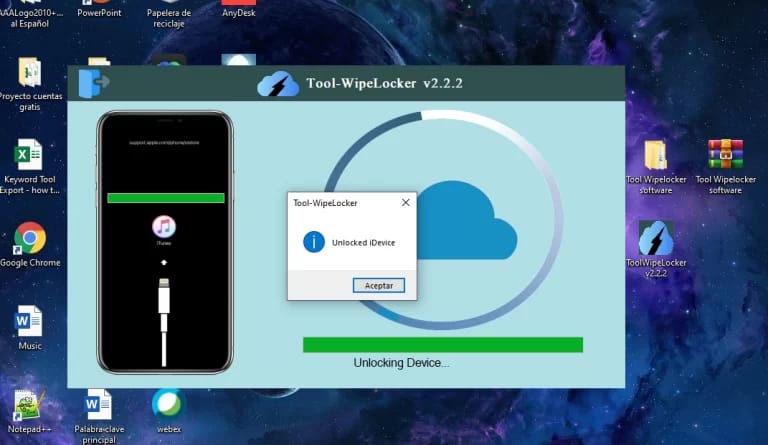Open webex desktop shortcut
The height and width of the screenshot is (445, 768).
(x=168, y=411)
